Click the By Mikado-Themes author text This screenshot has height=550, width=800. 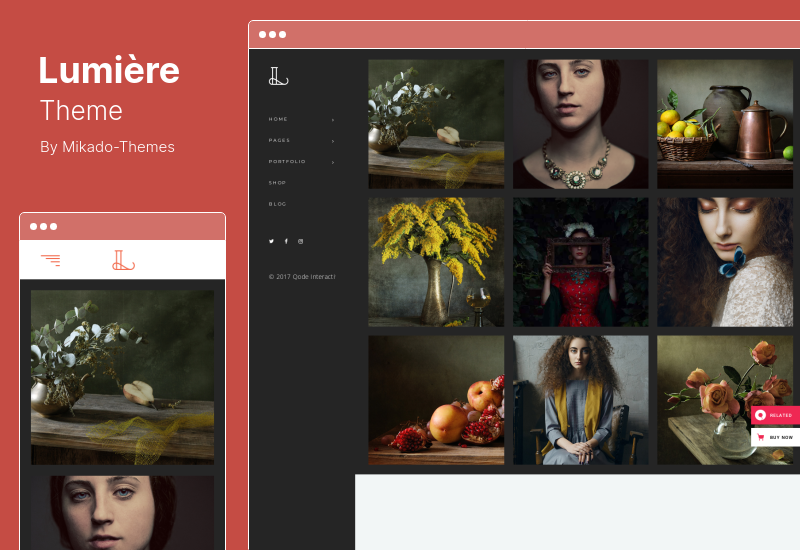[107, 147]
